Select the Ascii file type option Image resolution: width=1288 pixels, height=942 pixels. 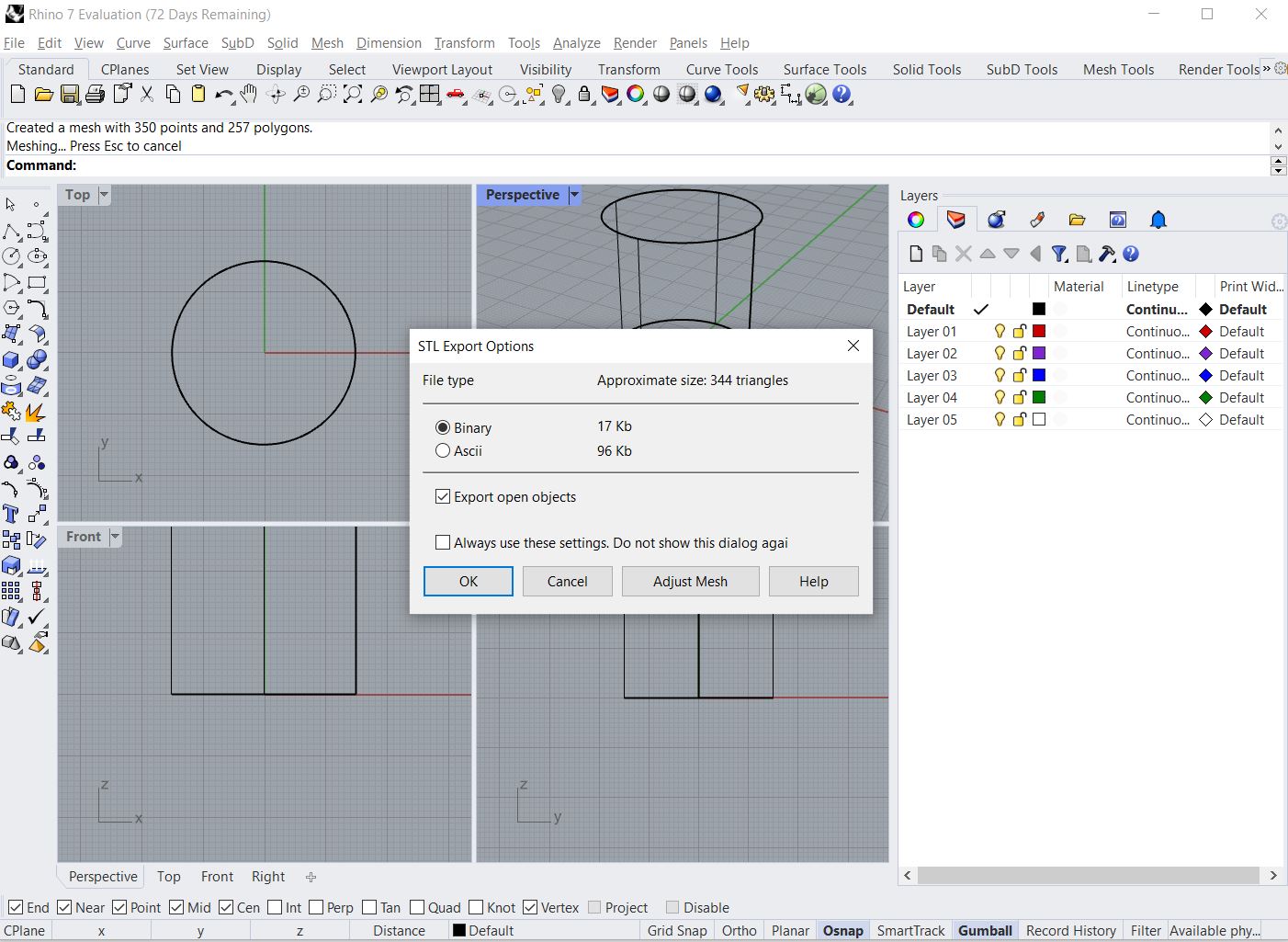[443, 451]
